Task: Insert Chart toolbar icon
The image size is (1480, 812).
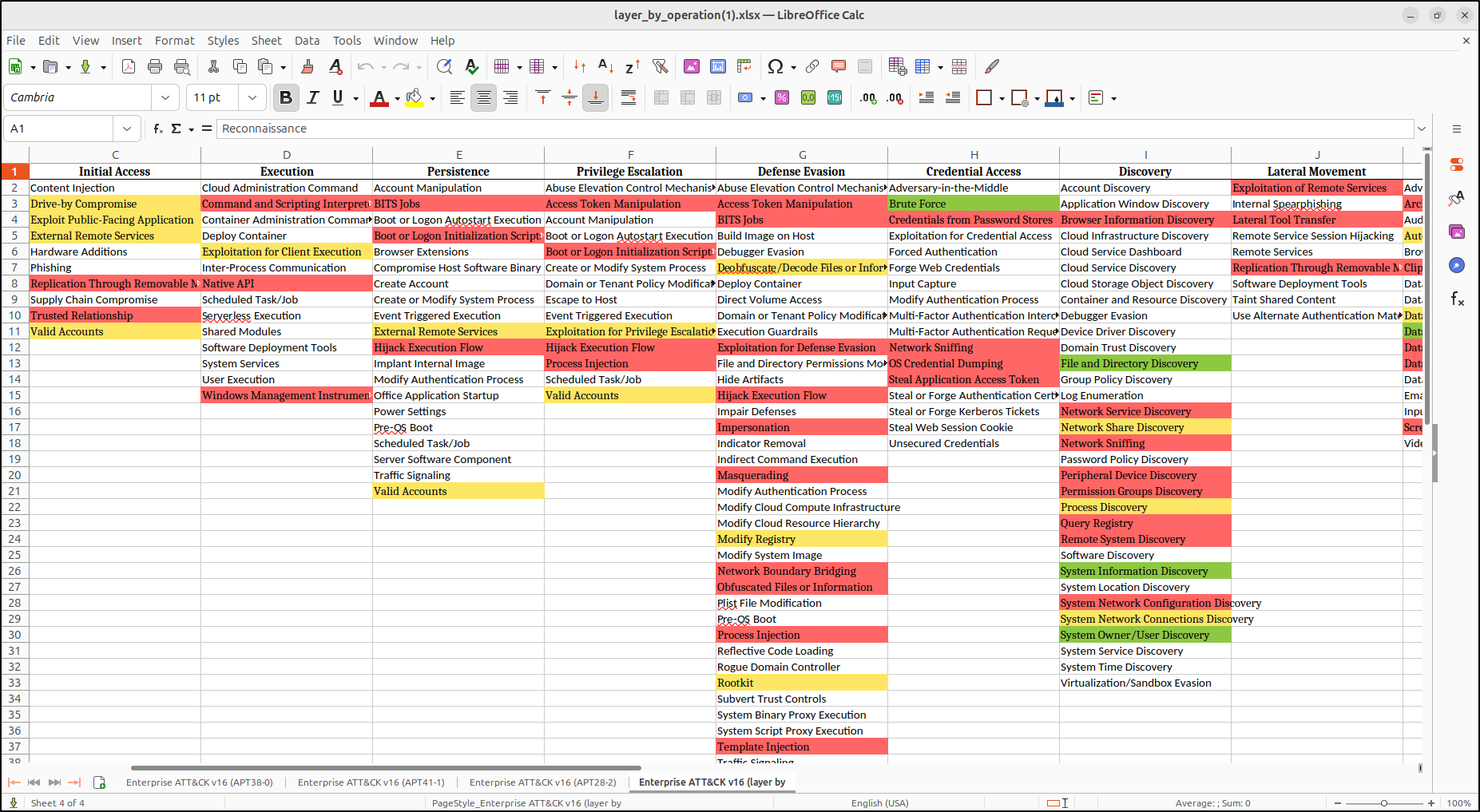Action: click(x=718, y=66)
